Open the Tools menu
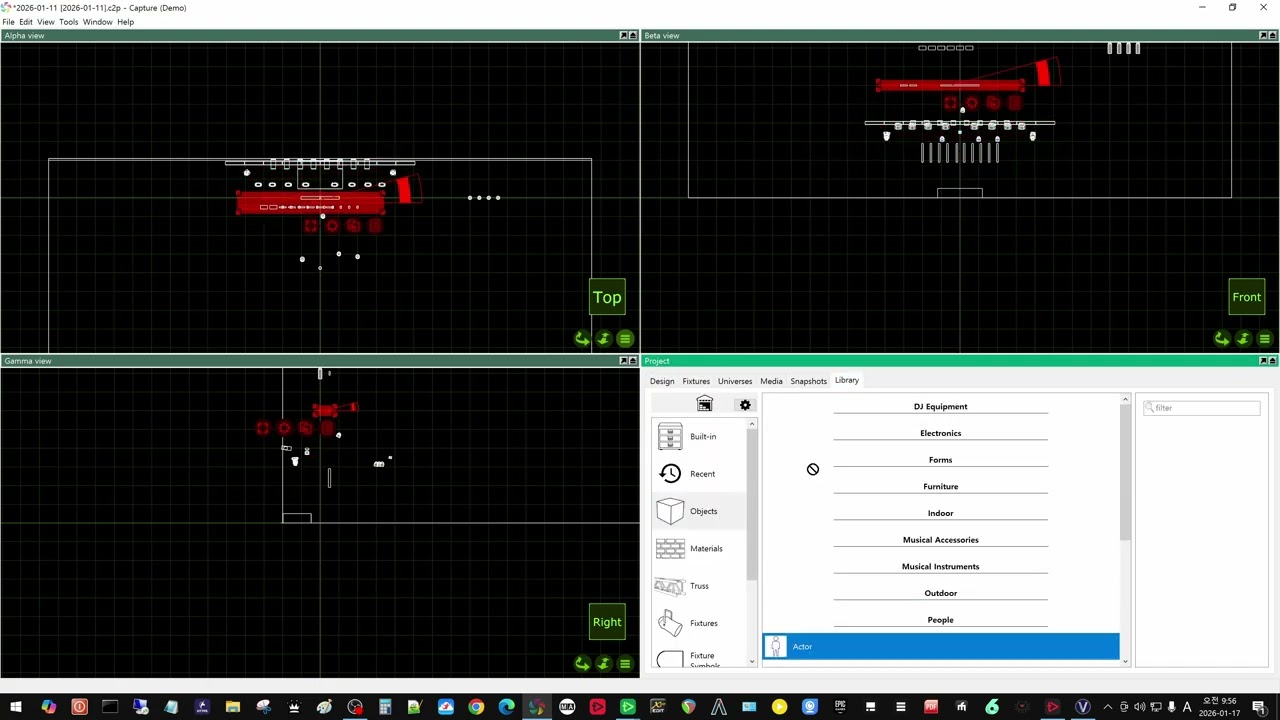 coord(68,21)
